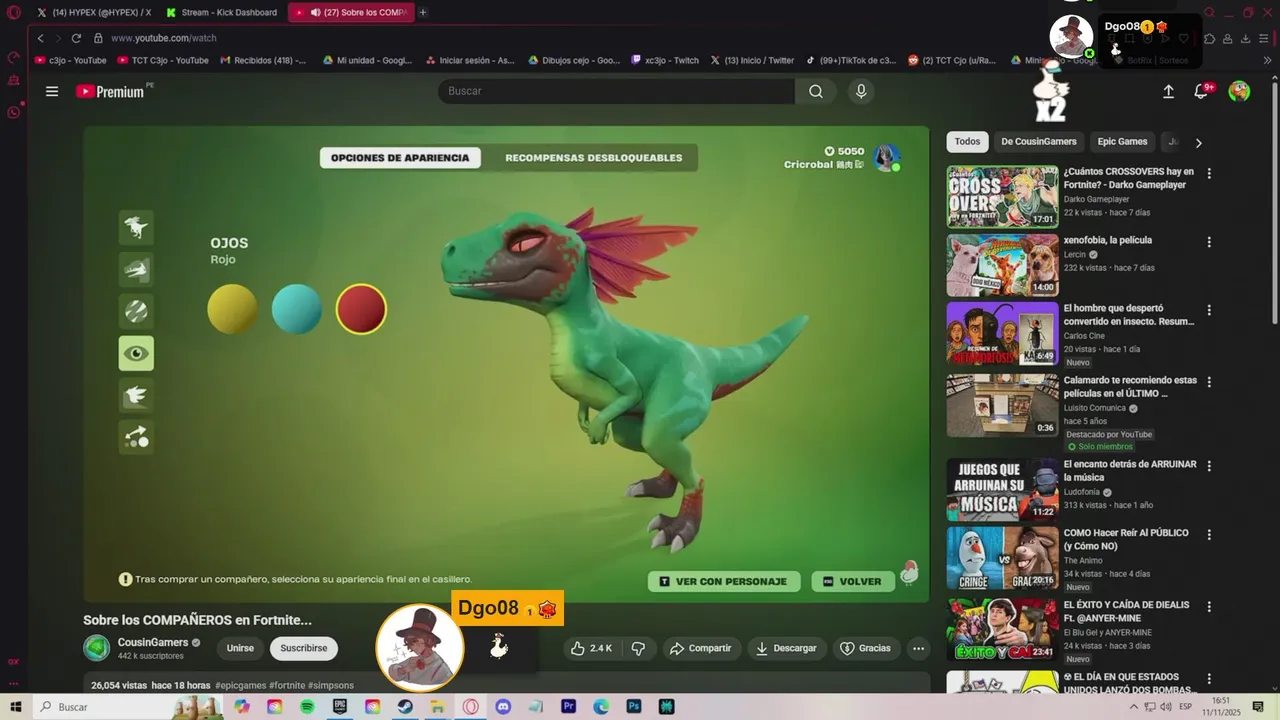Click the Descargar button

786,648
